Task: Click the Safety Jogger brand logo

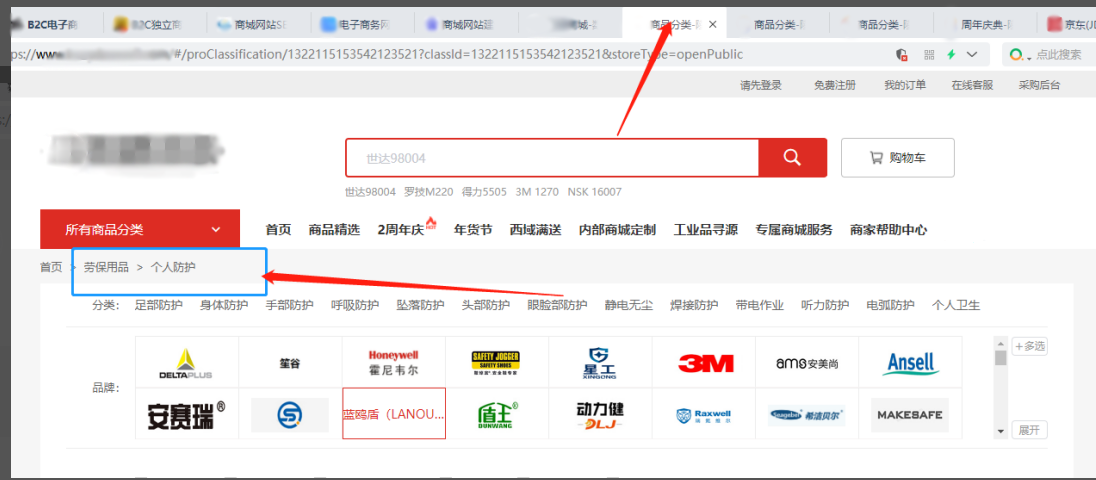Action: [x=496, y=362]
